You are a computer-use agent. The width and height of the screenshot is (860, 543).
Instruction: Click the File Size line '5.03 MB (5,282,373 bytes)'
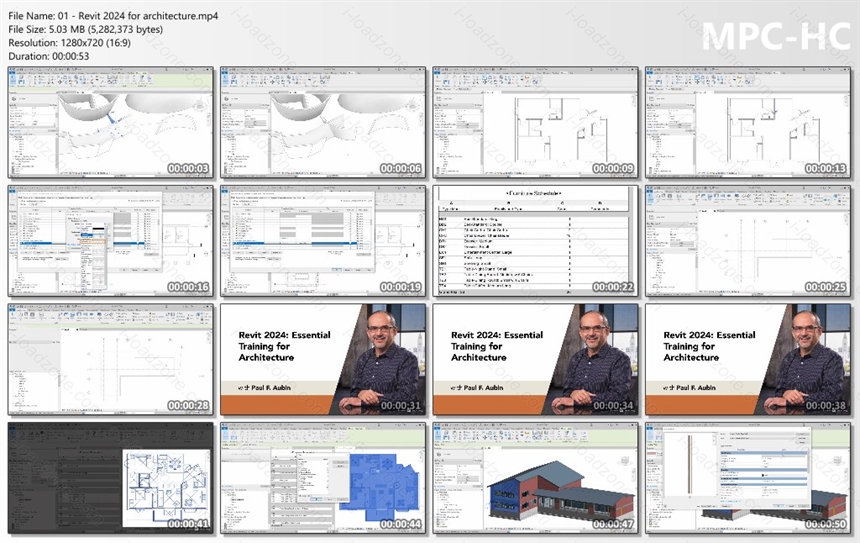[86, 30]
